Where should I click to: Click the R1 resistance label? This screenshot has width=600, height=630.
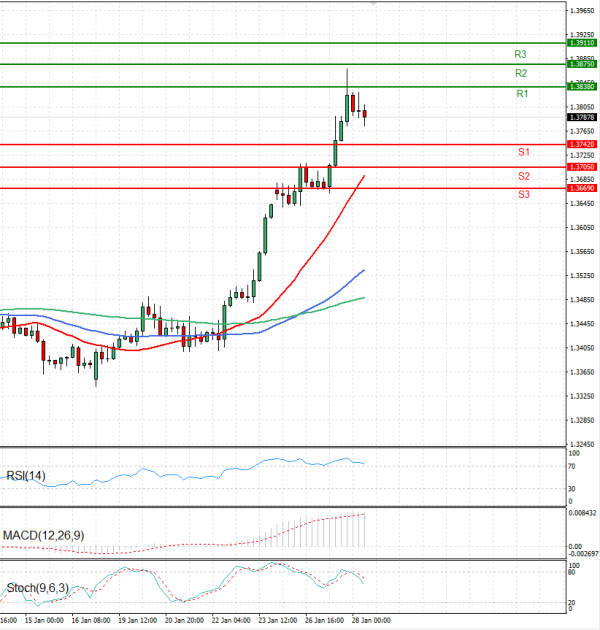coord(522,94)
